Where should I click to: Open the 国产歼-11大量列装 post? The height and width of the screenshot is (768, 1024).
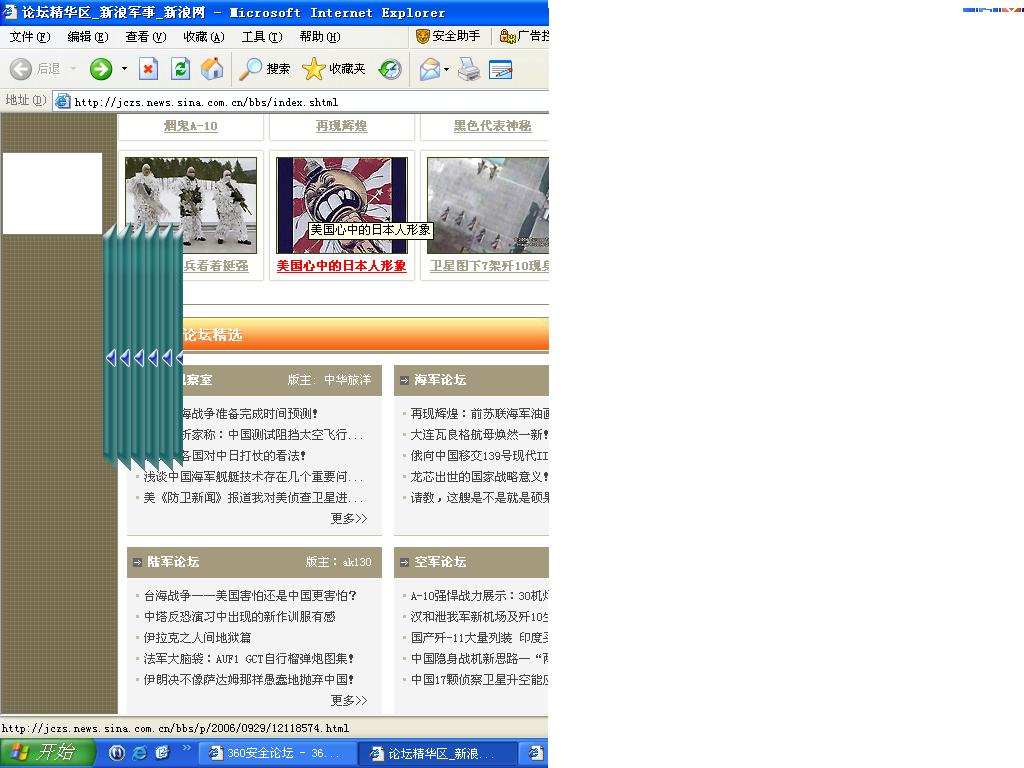point(479,637)
